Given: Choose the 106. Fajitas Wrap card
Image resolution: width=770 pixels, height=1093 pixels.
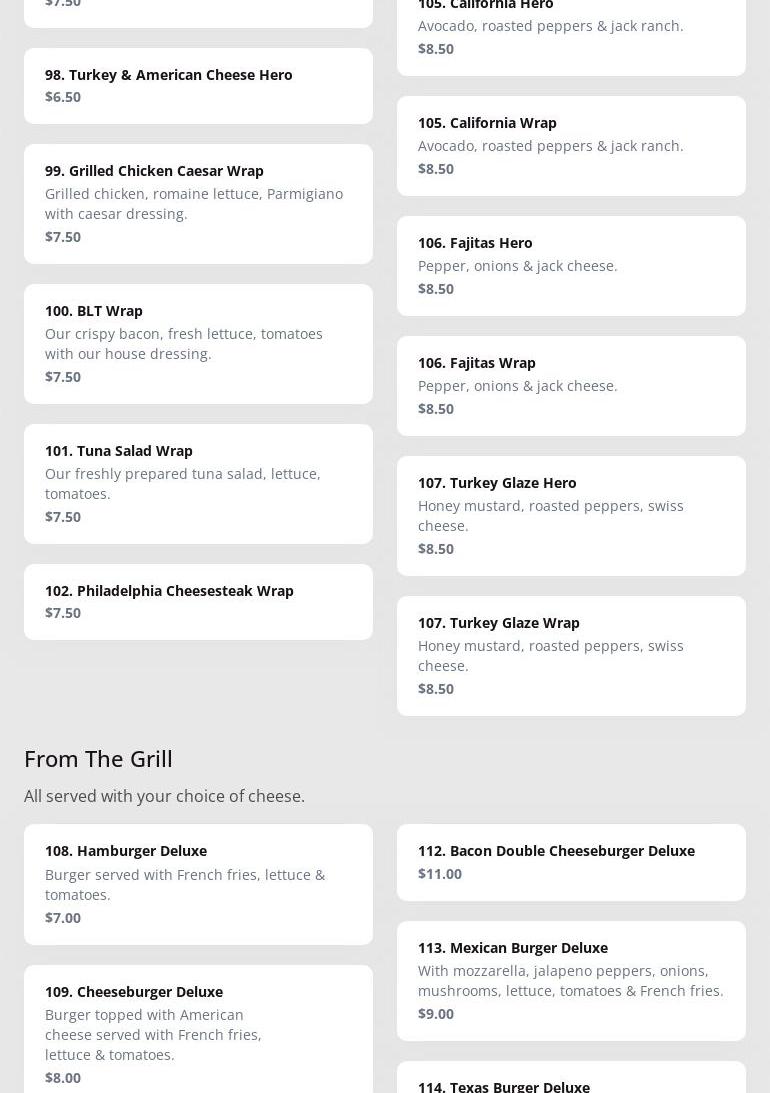Looking at the screenshot, I should pyautogui.click(x=571, y=385).
